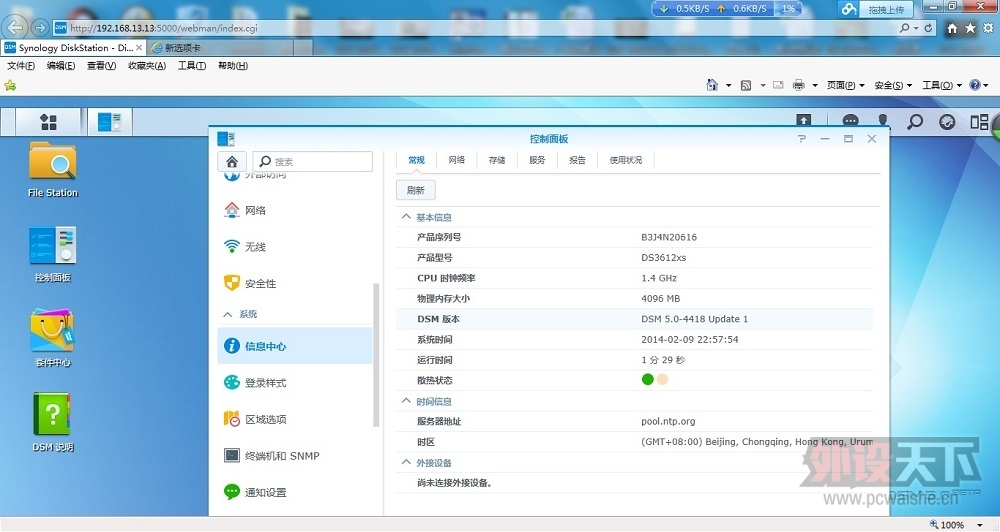
Task: Click the control panel search field
Action: [312, 161]
